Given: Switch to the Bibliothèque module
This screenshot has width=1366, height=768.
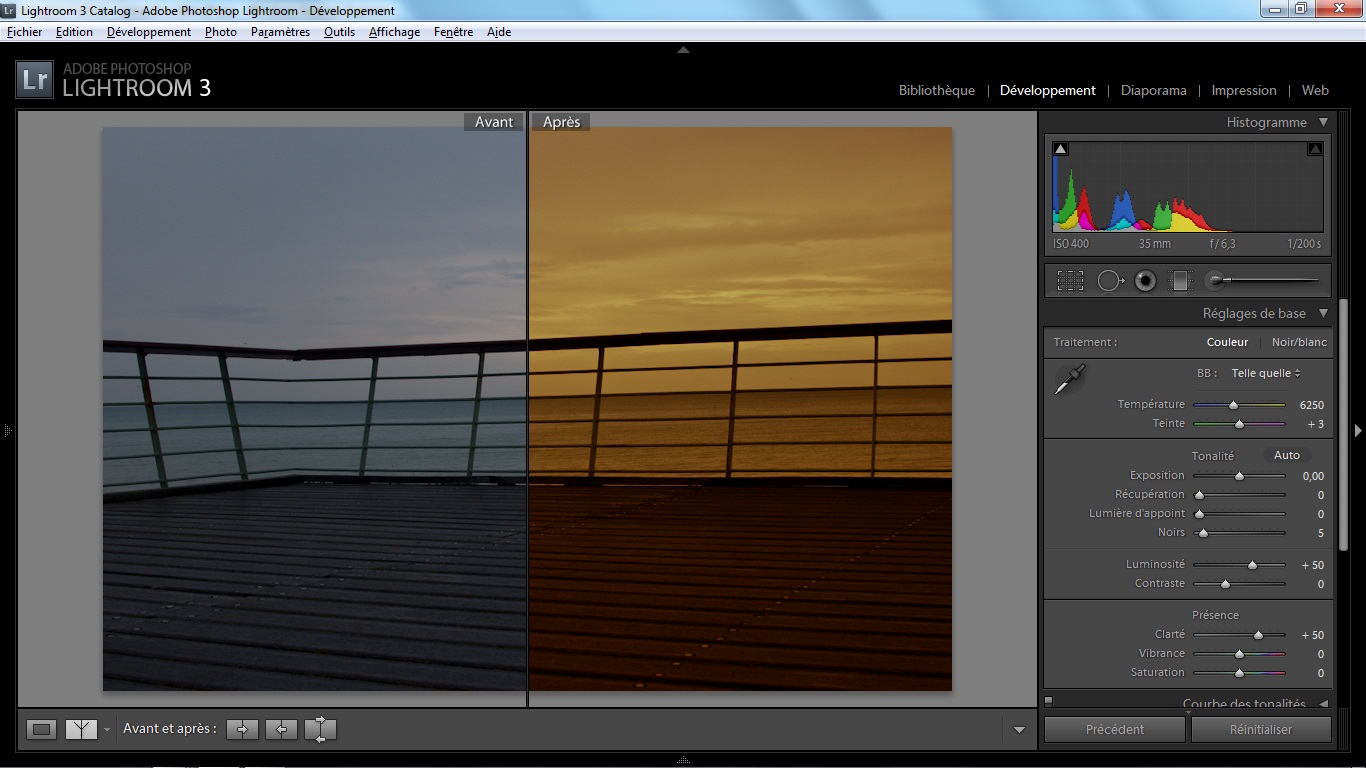Looking at the screenshot, I should point(936,90).
